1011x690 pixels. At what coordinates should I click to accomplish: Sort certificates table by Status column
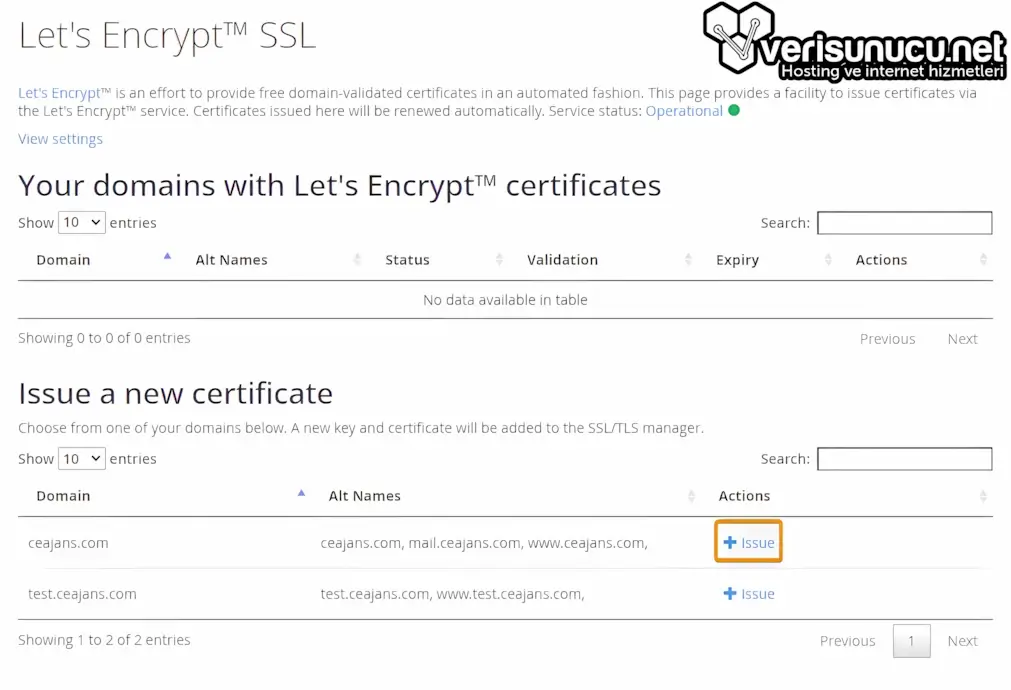(x=407, y=260)
